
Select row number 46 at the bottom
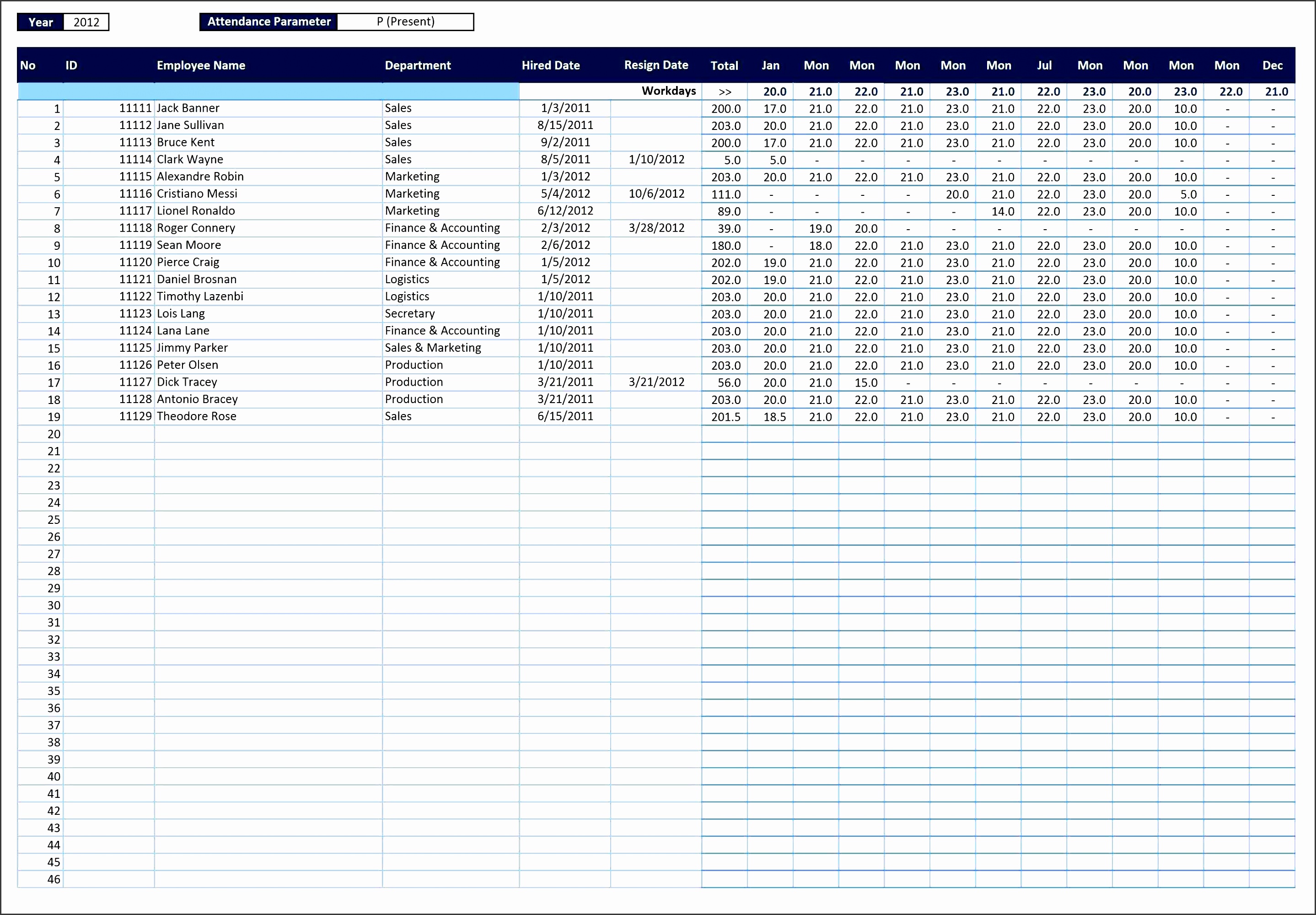pyautogui.click(x=54, y=879)
